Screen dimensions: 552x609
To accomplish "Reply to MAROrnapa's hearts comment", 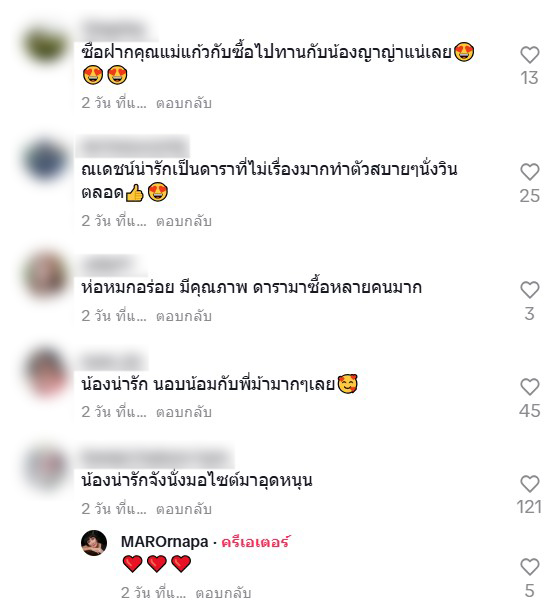I will 223,593.
